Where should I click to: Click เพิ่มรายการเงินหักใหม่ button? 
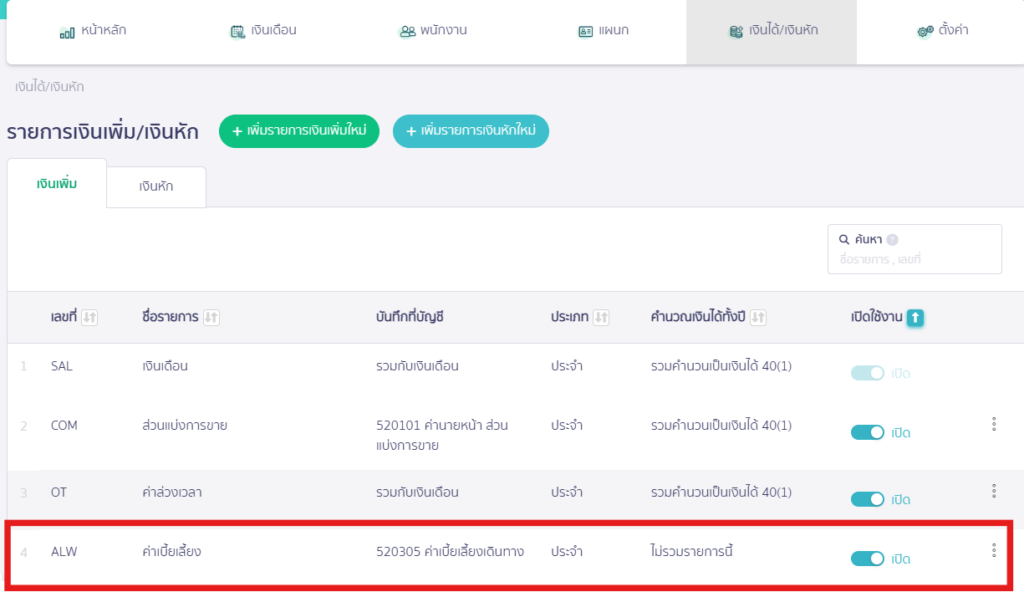tap(471, 131)
